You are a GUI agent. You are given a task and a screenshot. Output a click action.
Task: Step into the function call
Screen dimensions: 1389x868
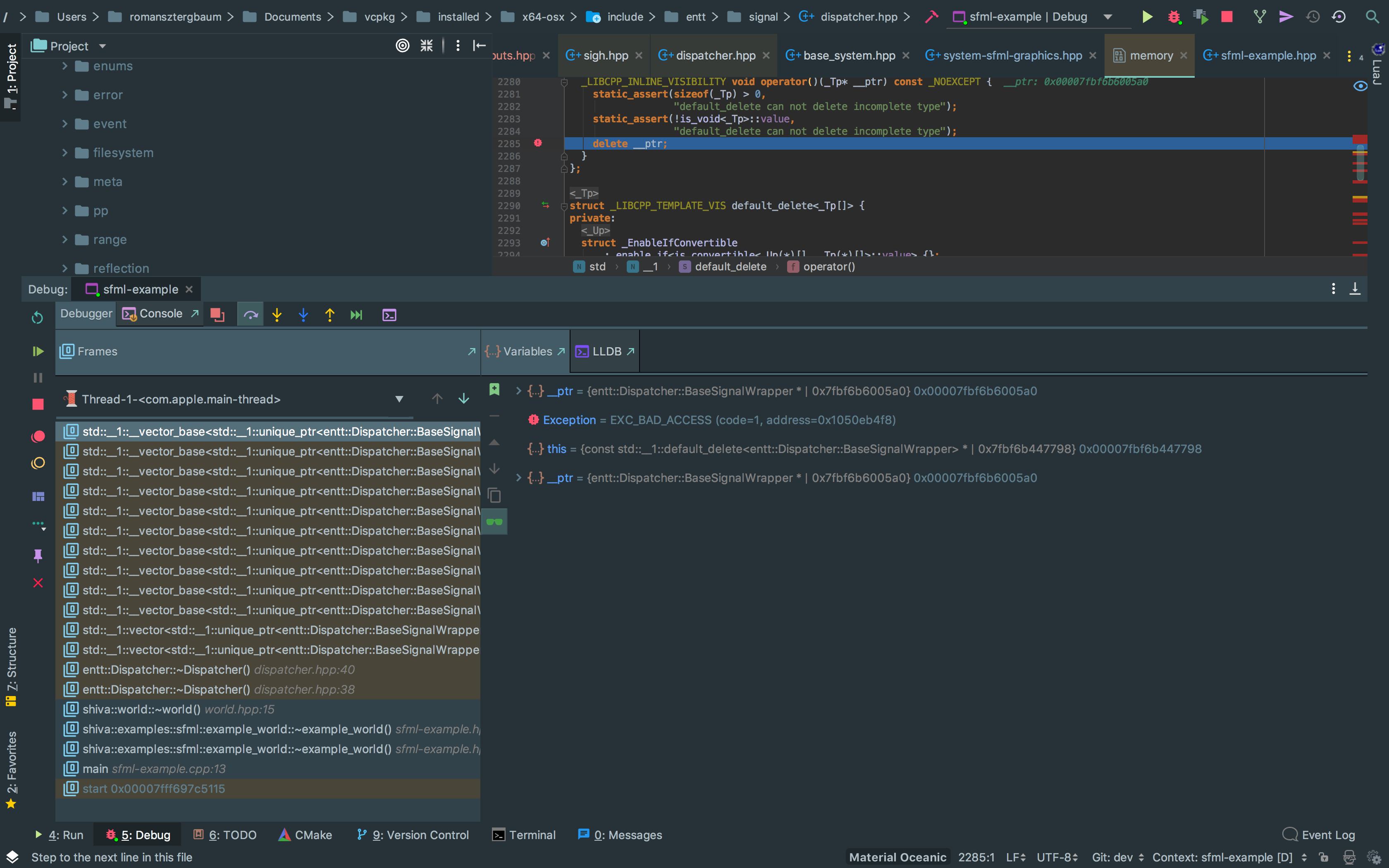(277, 314)
